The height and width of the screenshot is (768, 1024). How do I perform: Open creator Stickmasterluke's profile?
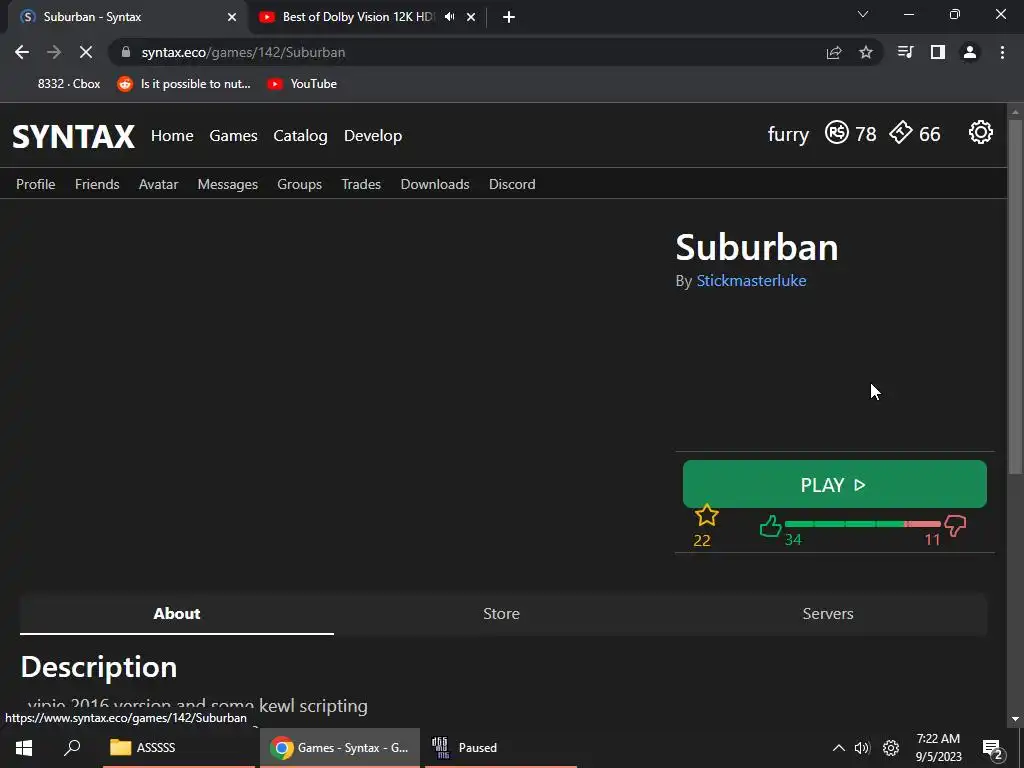751,280
